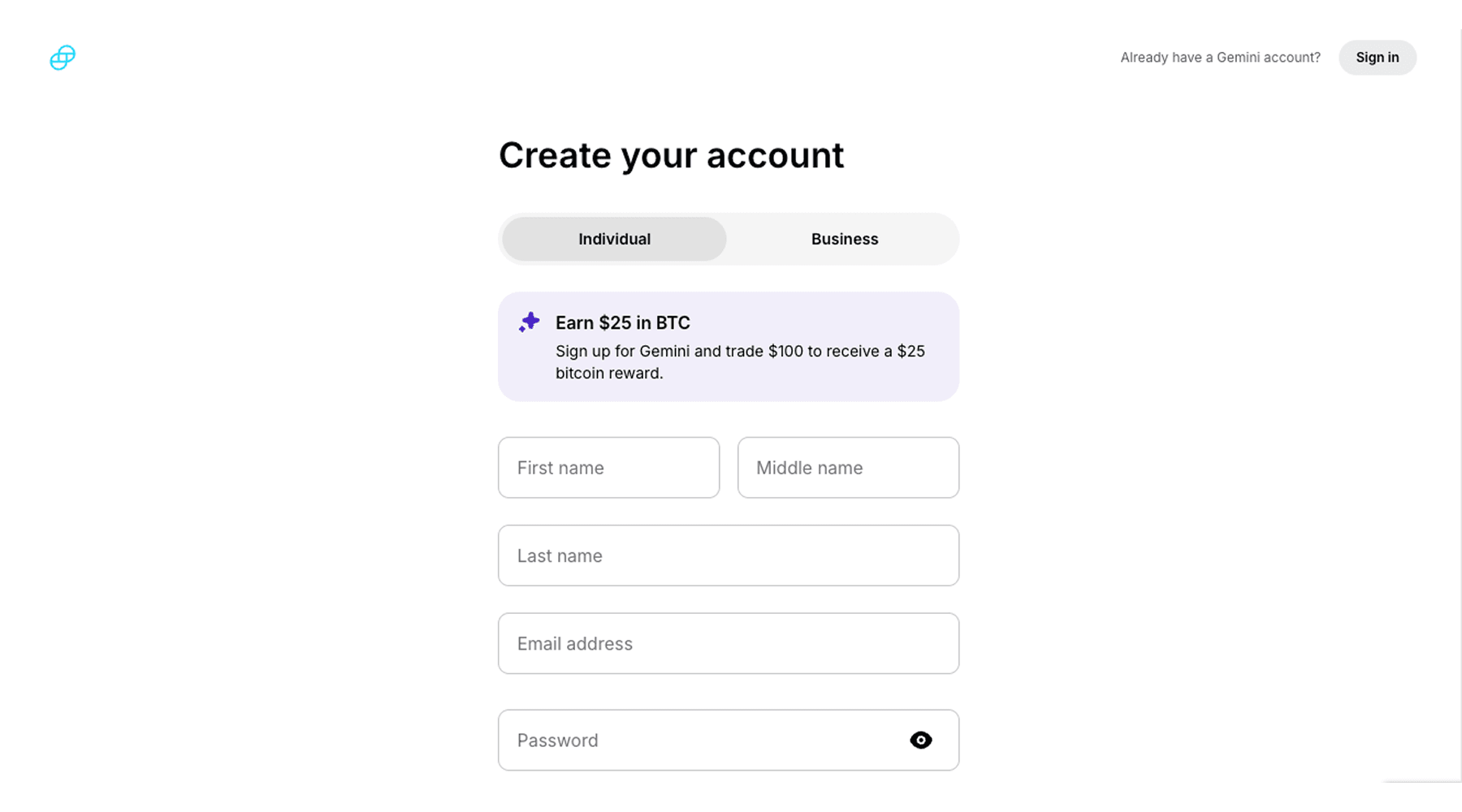
Task: Click the "Already have a Gemini account?" text
Action: 1220,58
